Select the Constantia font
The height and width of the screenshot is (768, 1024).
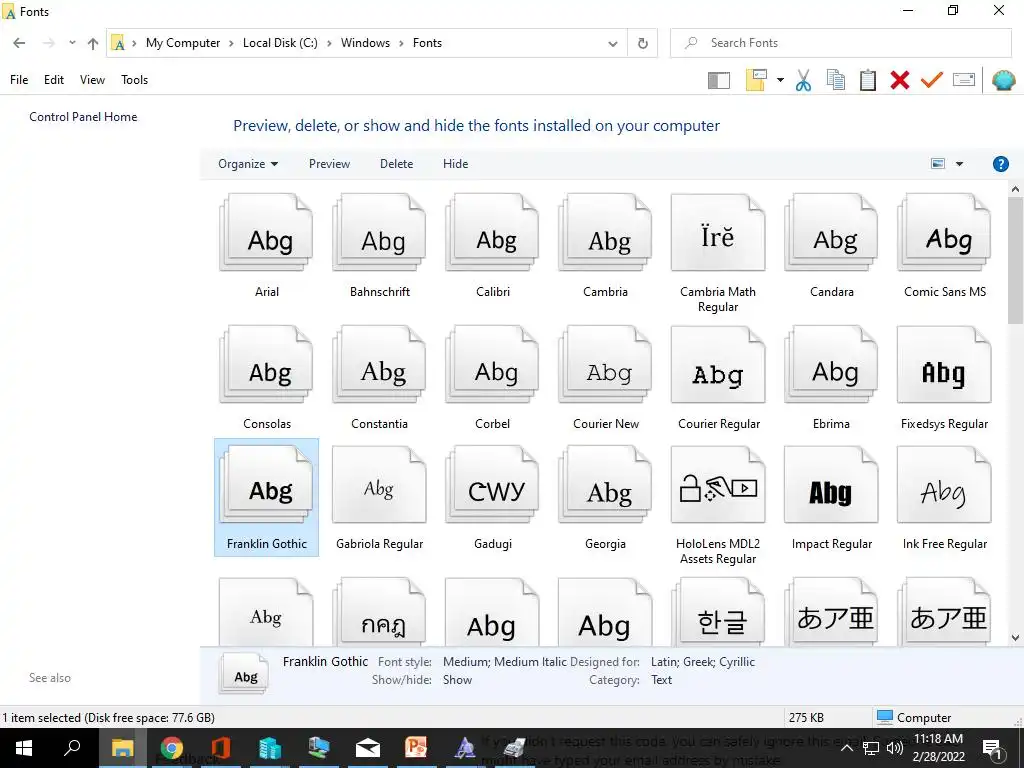point(379,377)
